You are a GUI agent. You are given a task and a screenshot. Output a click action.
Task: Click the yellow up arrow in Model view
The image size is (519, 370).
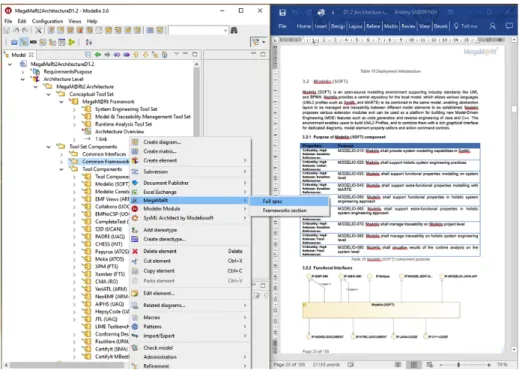coord(136,54)
